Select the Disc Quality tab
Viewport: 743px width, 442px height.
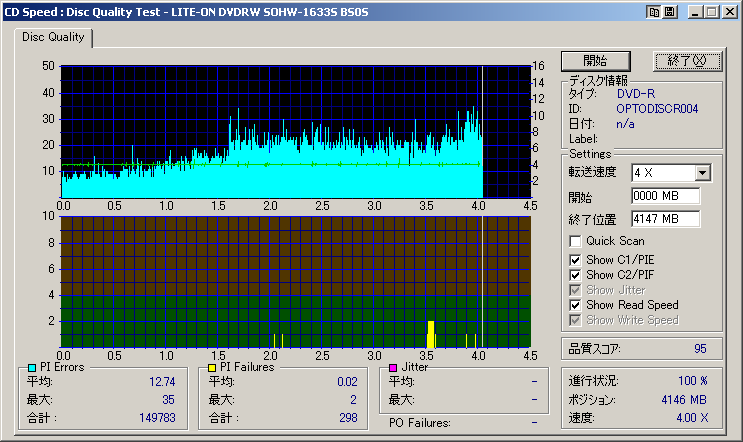[53, 37]
